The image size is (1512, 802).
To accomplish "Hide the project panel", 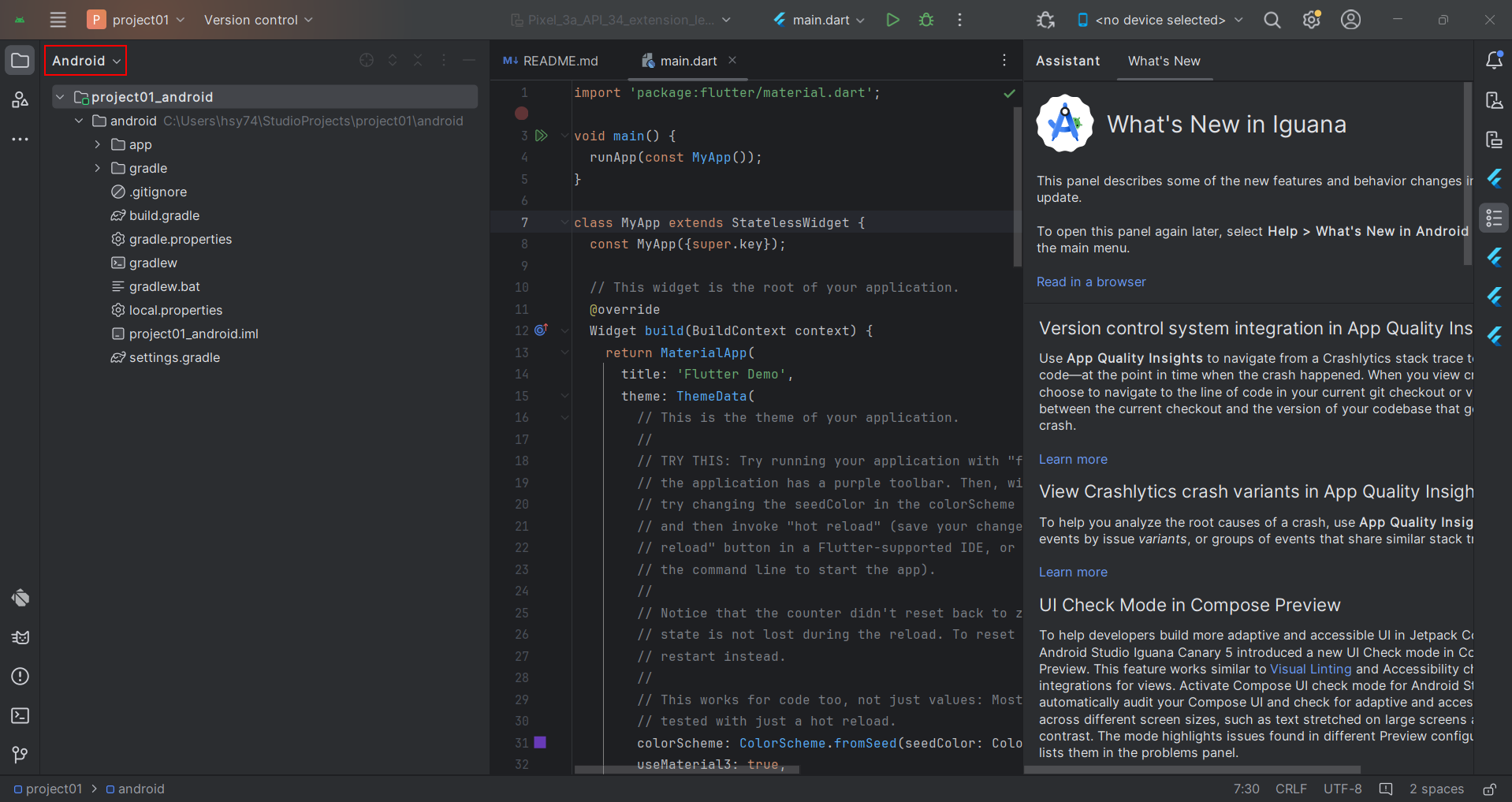I will pos(469,60).
